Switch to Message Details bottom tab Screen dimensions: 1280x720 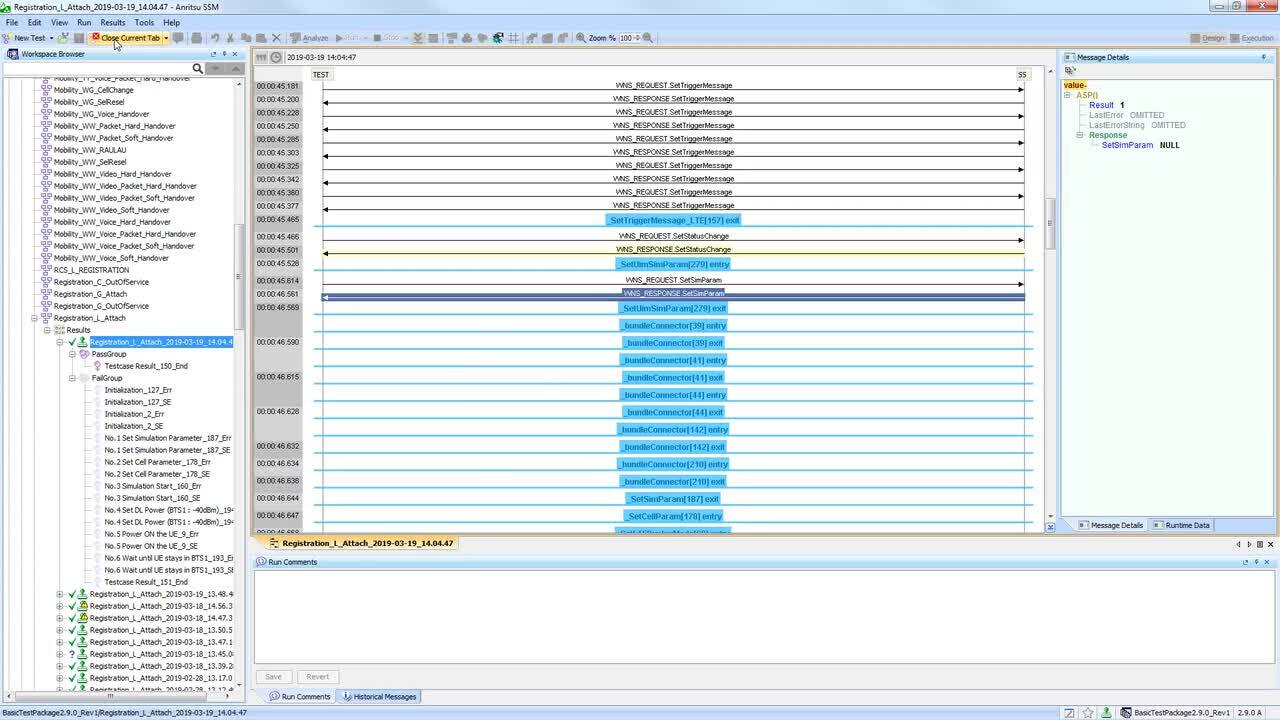coord(1110,525)
